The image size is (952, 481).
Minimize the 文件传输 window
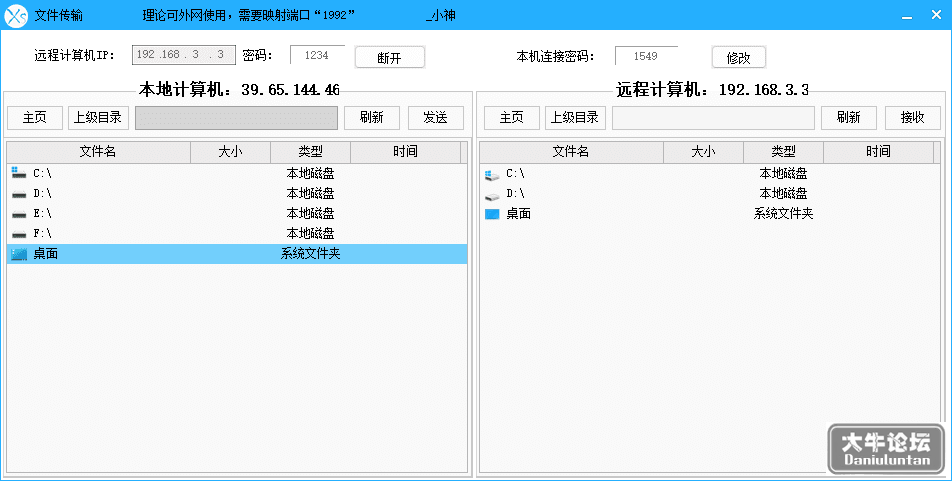click(907, 16)
